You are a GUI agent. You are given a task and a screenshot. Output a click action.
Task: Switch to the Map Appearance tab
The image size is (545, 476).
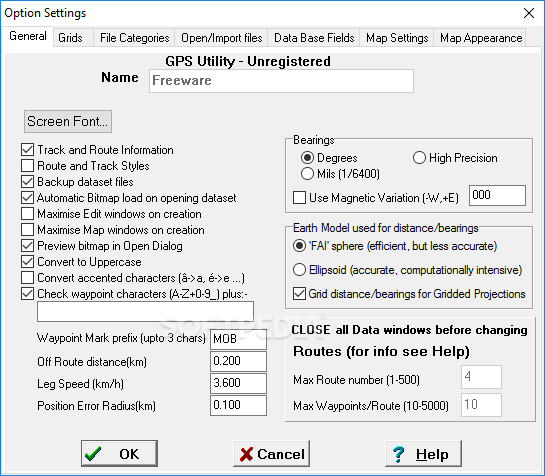click(x=481, y=38)
